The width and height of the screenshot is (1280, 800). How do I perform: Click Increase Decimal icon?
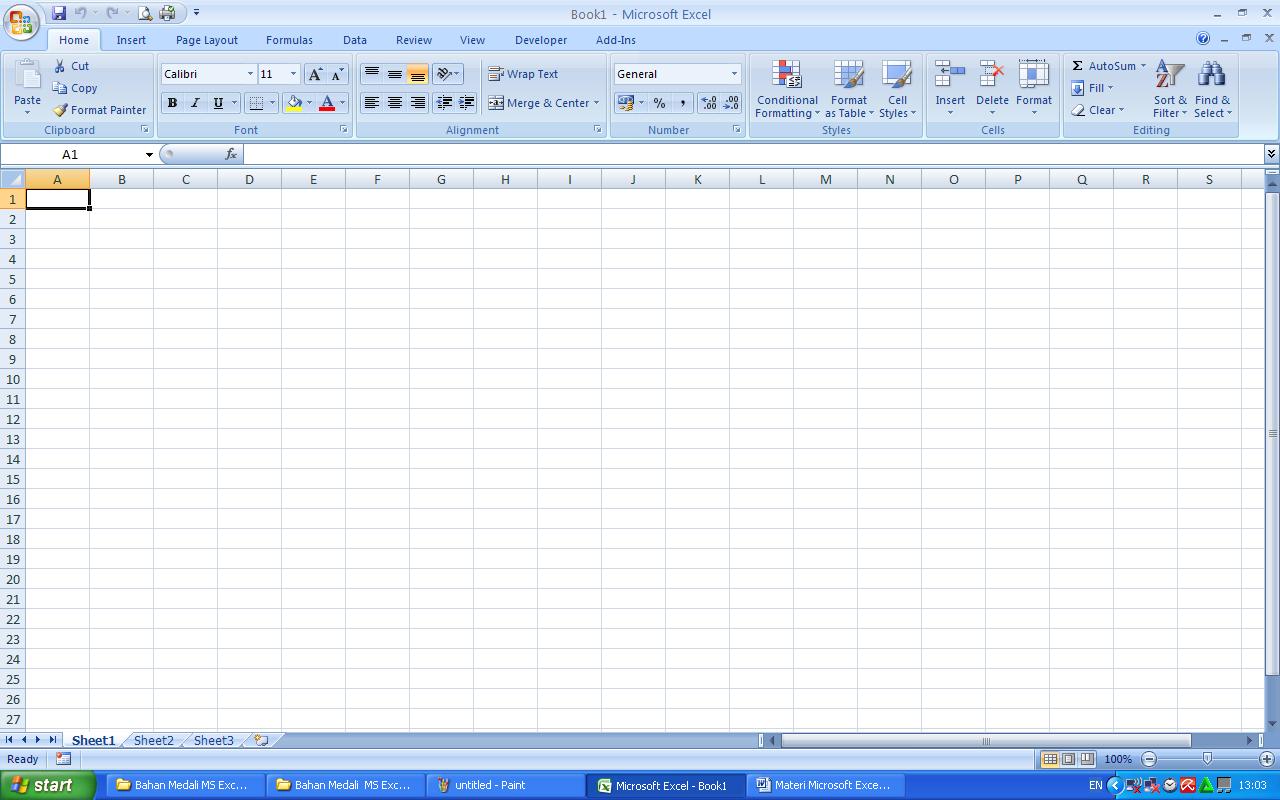pyautogui.click(x=709, y=103)
